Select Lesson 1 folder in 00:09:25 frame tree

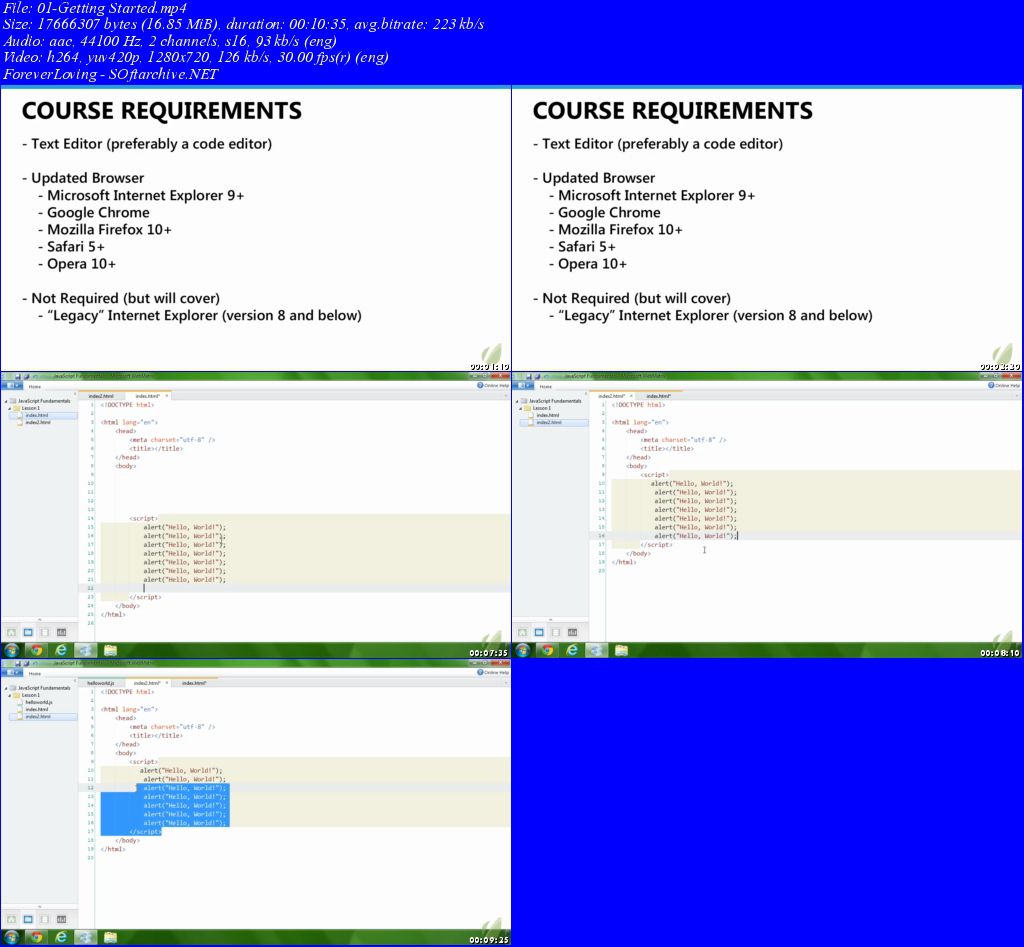(31, 695)
